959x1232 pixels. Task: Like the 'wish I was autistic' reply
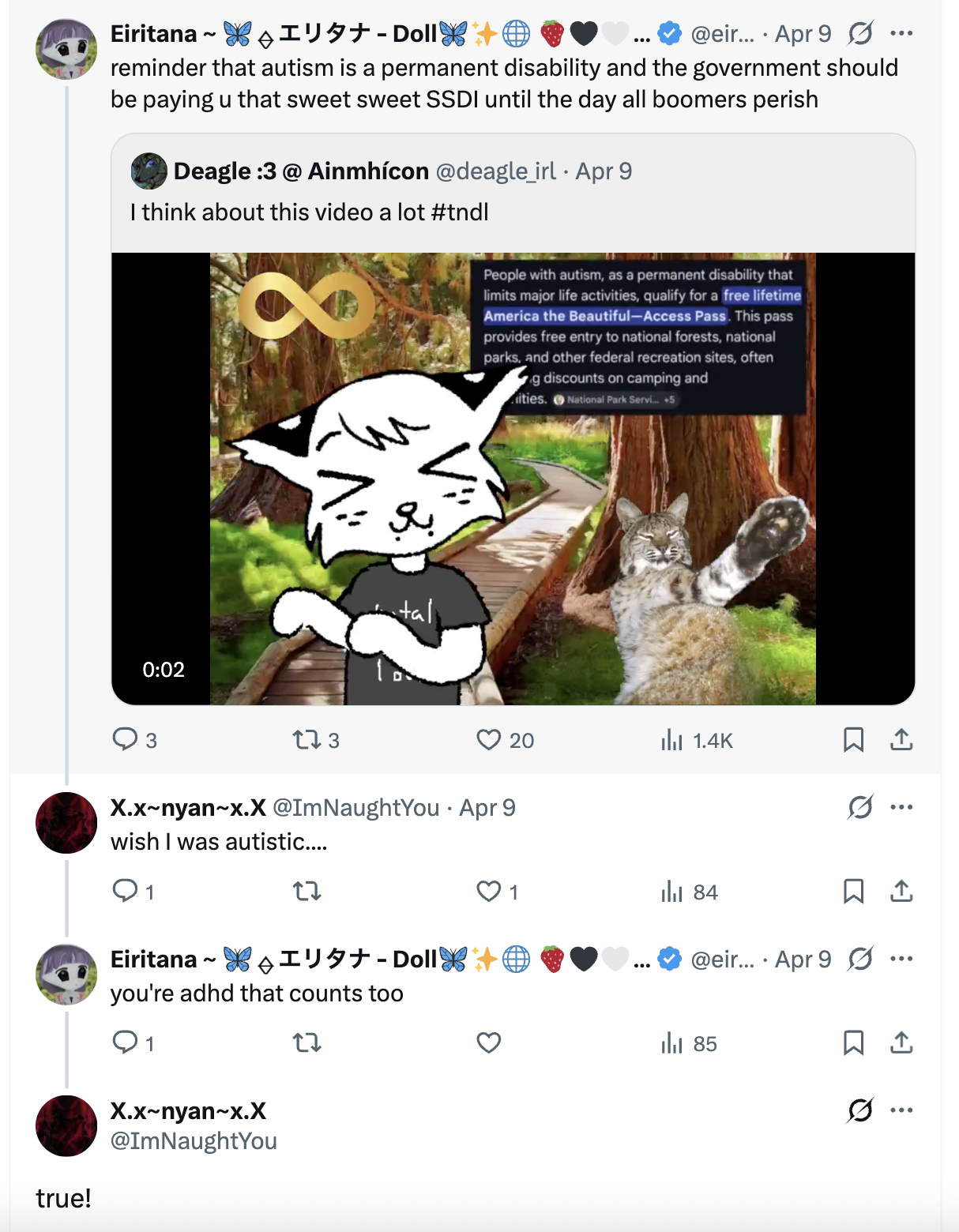coord(489,892)
